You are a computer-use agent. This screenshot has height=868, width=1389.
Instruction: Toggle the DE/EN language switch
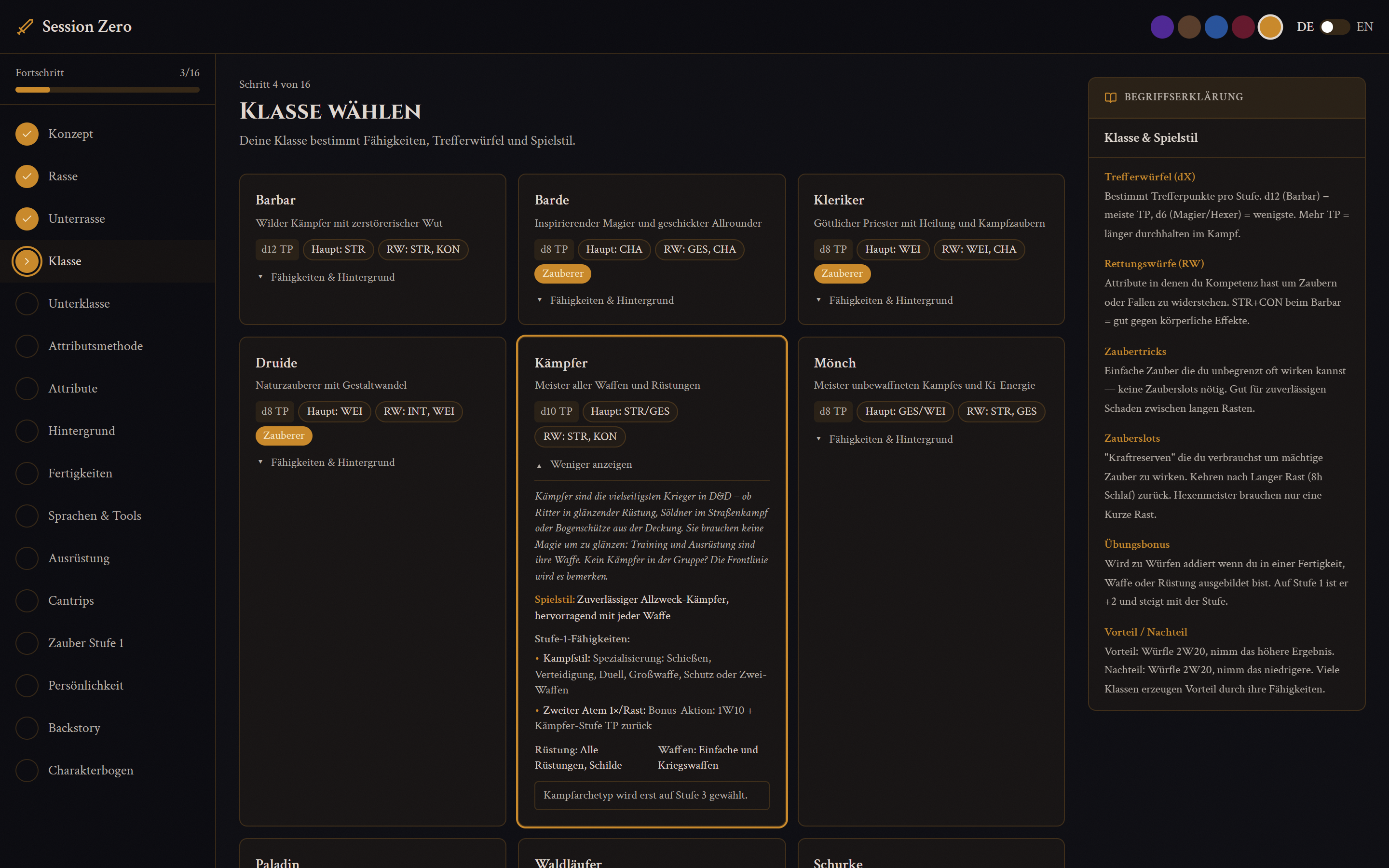[x=1335, y=27]
